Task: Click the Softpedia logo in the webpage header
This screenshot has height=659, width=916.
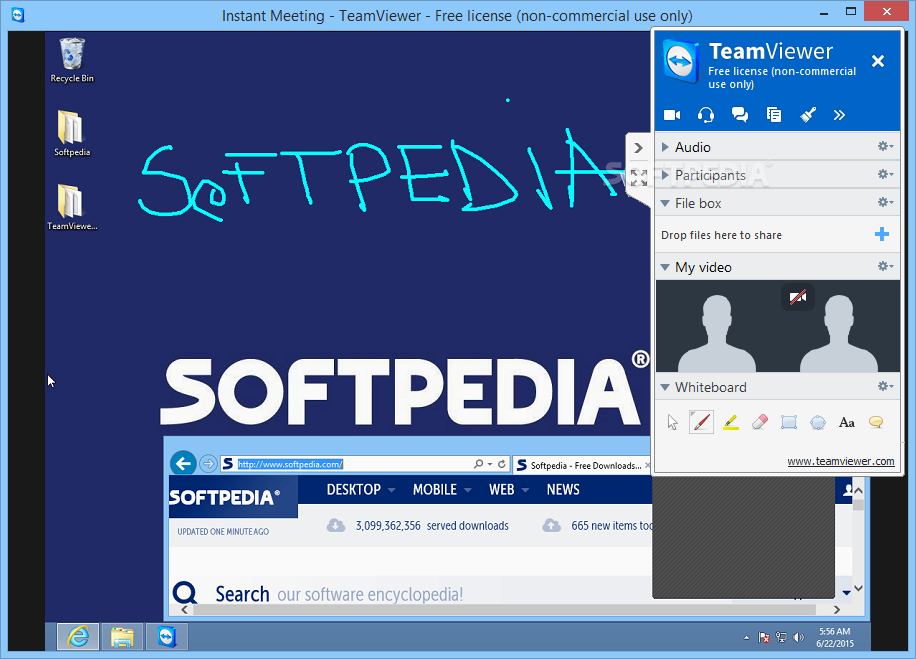Action: 225,498
